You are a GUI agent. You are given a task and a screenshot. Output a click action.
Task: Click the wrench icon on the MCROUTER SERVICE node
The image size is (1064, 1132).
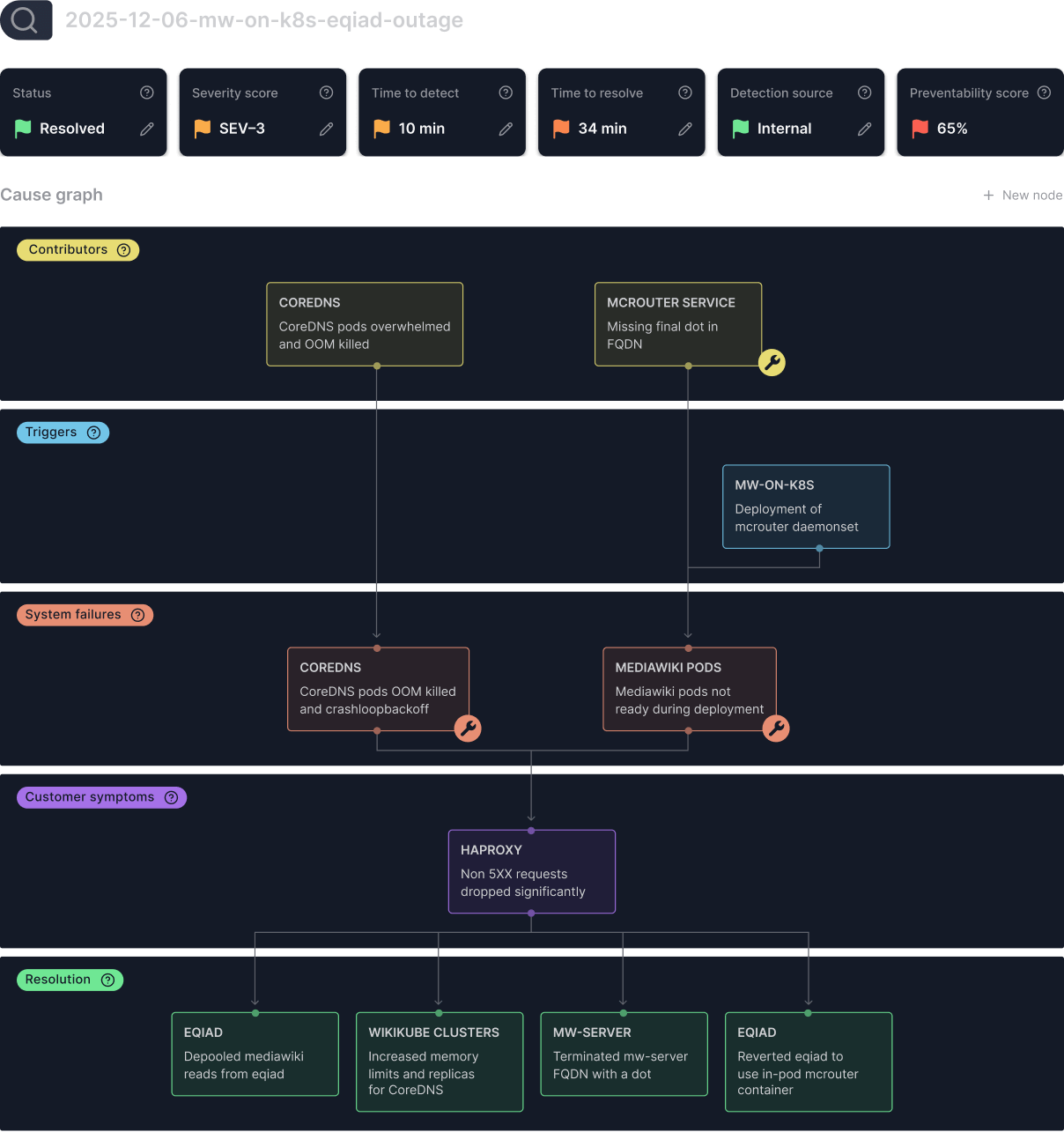pos(772,361)
